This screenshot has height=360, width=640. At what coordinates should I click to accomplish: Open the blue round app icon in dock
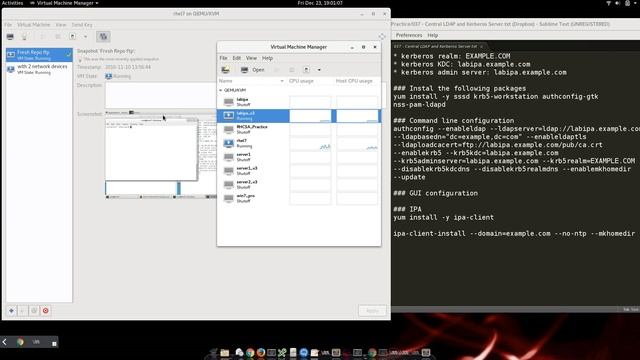pos(304,353)
